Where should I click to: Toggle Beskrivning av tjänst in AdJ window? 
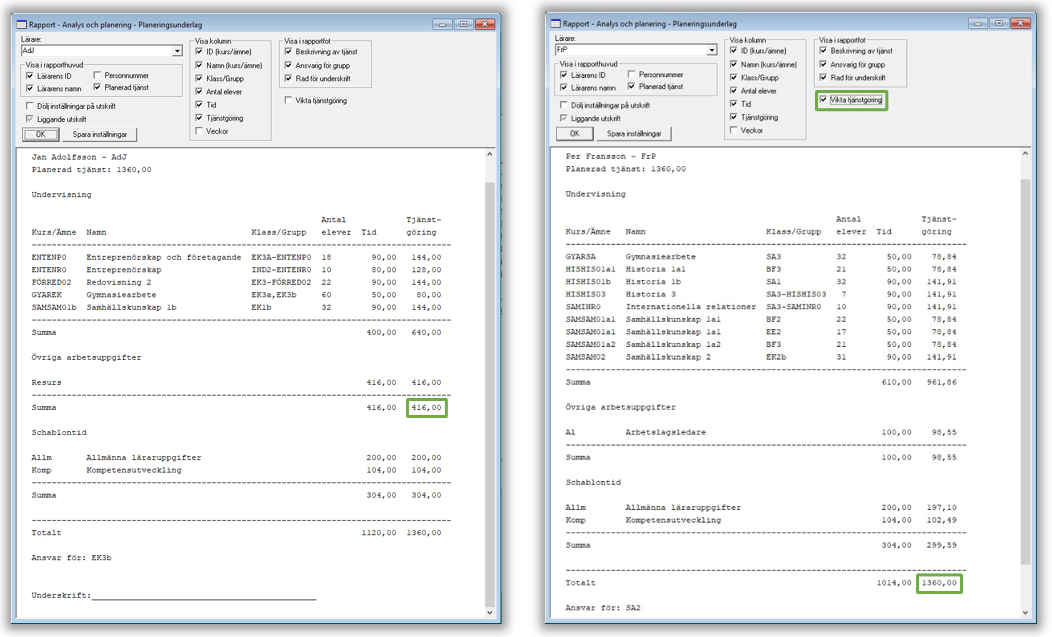pos(288,52)
